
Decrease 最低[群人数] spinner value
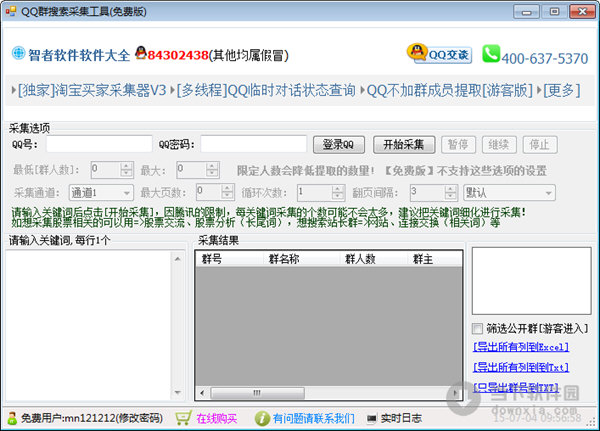[126, 173]
